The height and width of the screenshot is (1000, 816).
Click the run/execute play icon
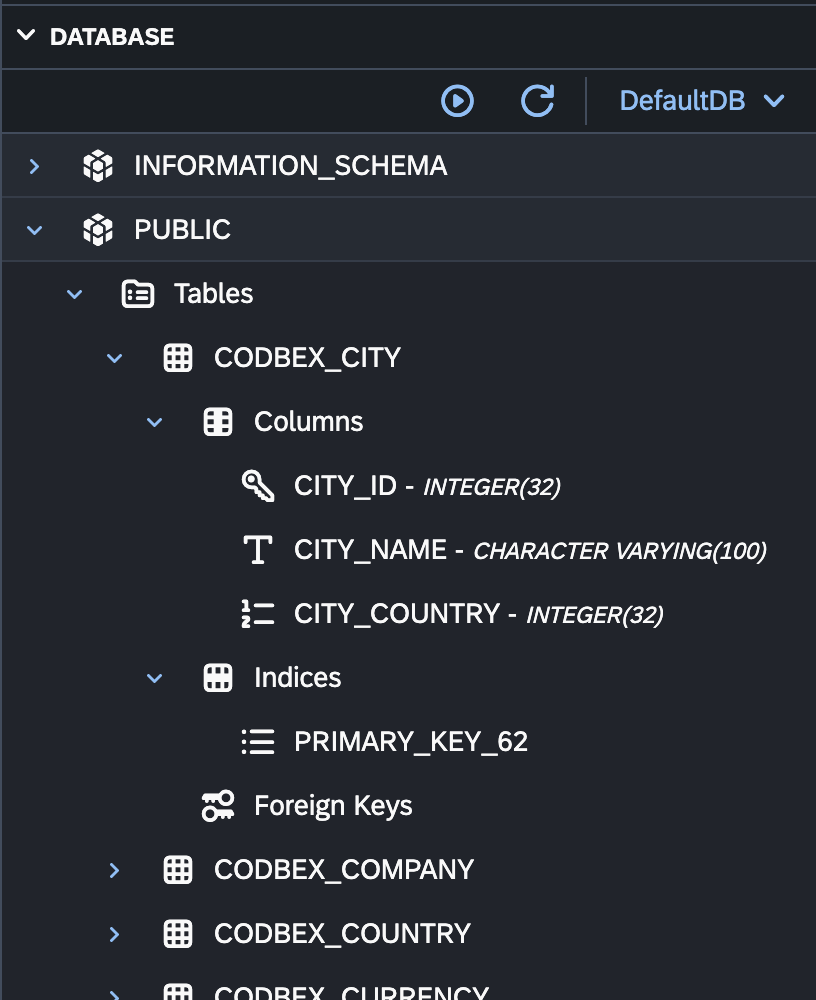coord(457,101)
